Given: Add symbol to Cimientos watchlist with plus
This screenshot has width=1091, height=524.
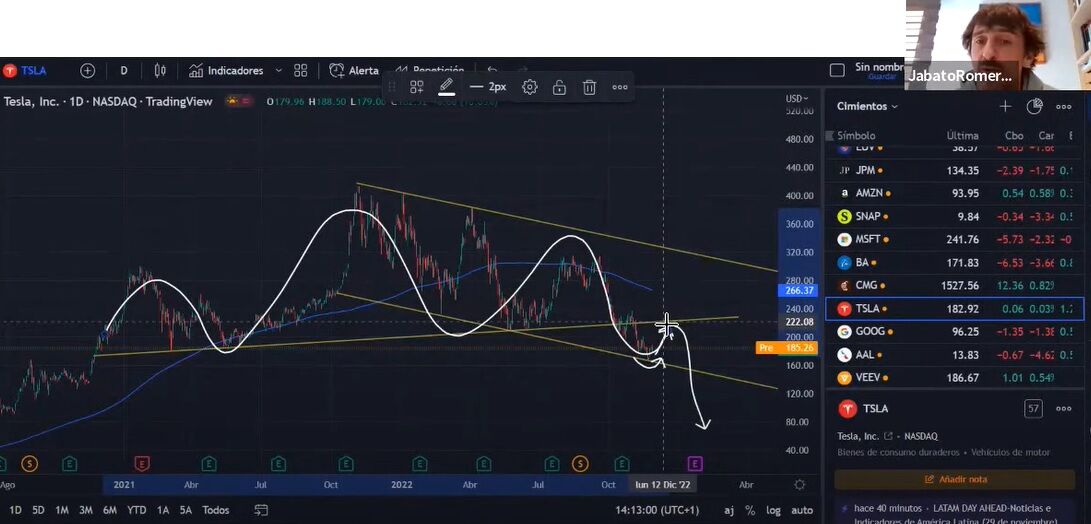Looking at the screenshot, I should (x=1005, y=106).
